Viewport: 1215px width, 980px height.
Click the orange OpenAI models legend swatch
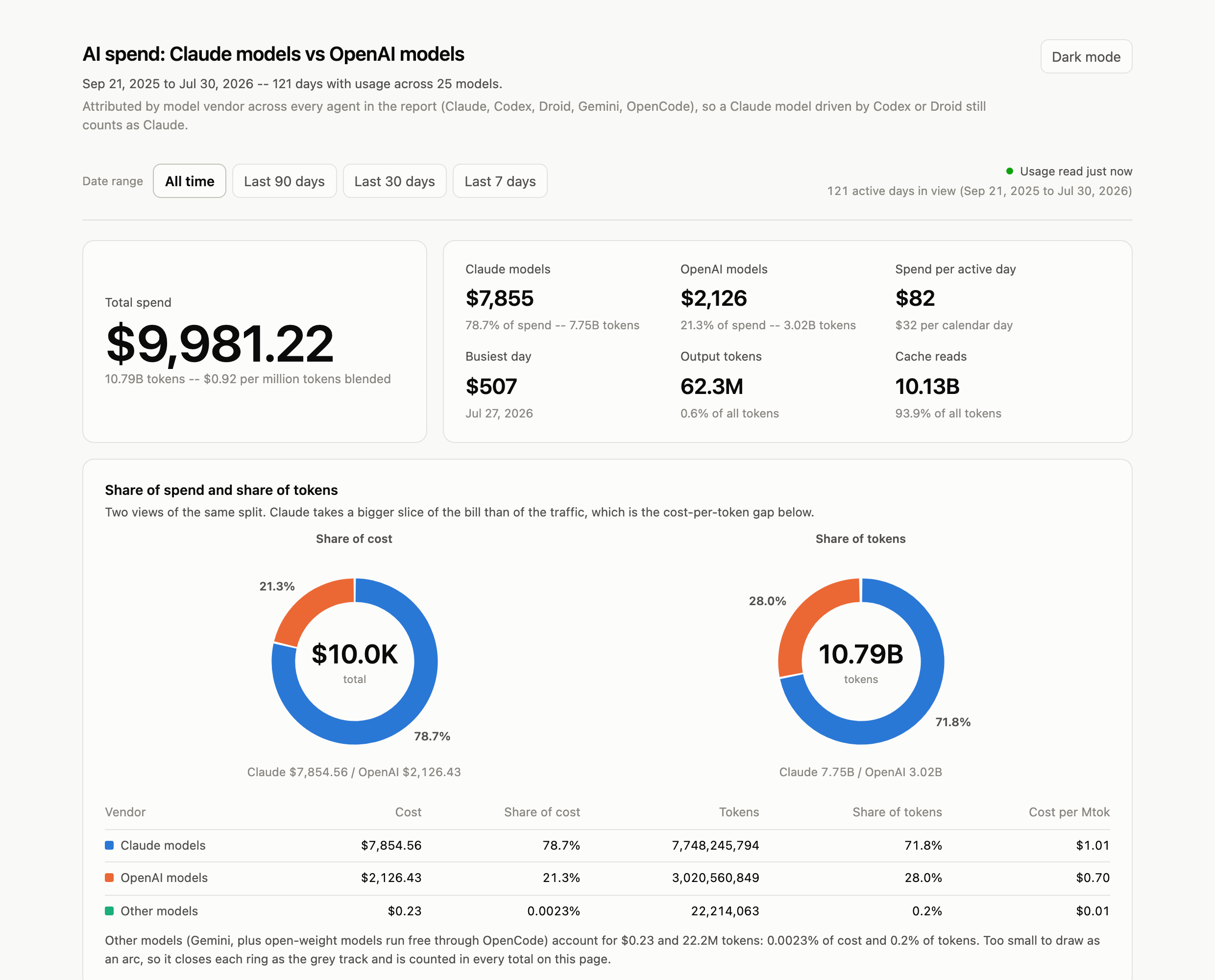(109, 877)
